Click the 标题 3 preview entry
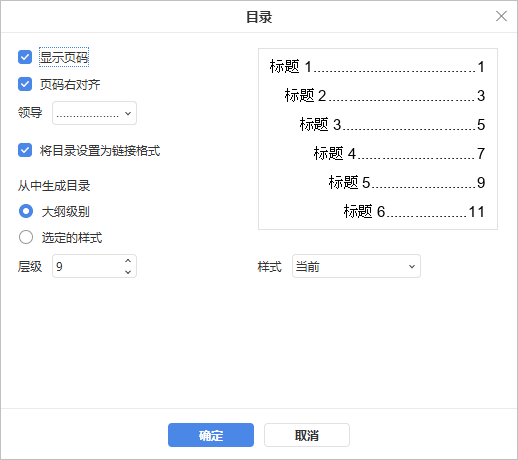The image size is (518, 460). [392, 124]
